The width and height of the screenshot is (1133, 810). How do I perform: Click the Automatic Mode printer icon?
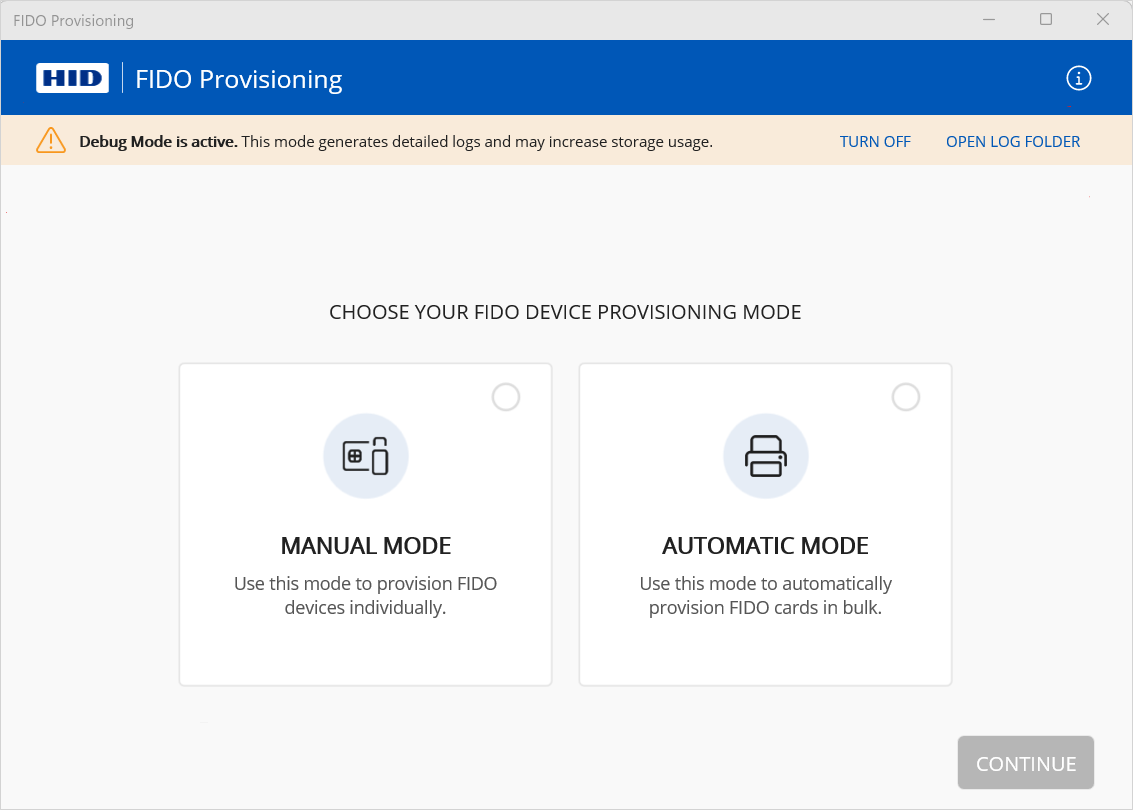pos(765,456)
